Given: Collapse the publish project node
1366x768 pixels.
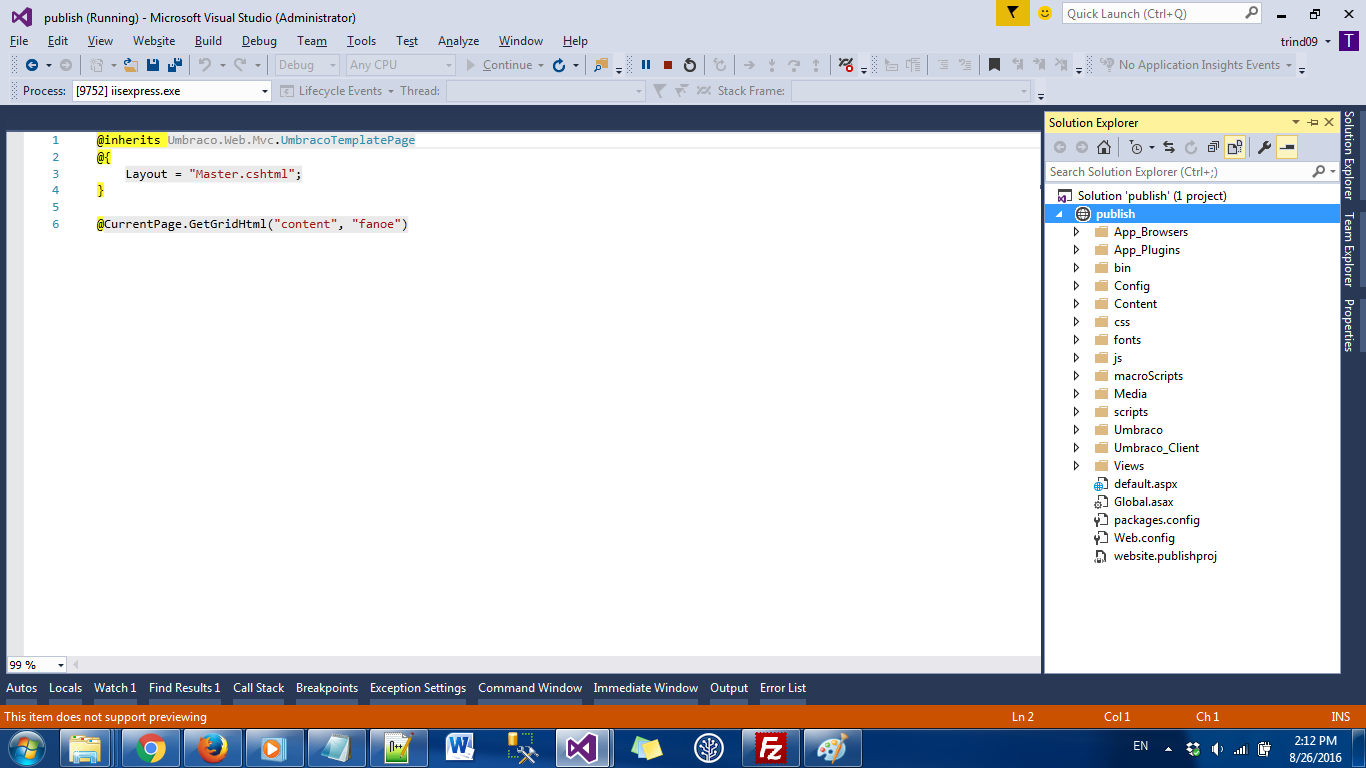Looking at the screenshot, I should click(x=1059, y=214).
